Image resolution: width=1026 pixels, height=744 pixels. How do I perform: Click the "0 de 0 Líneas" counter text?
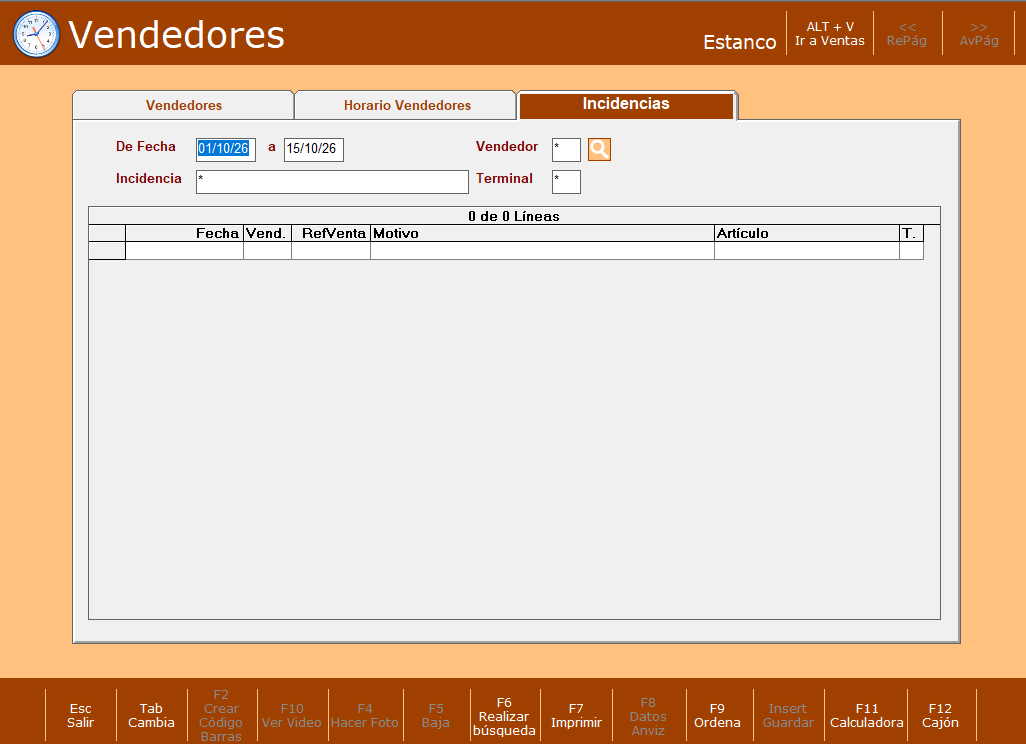pyautogui.click(x=514, y=217)
